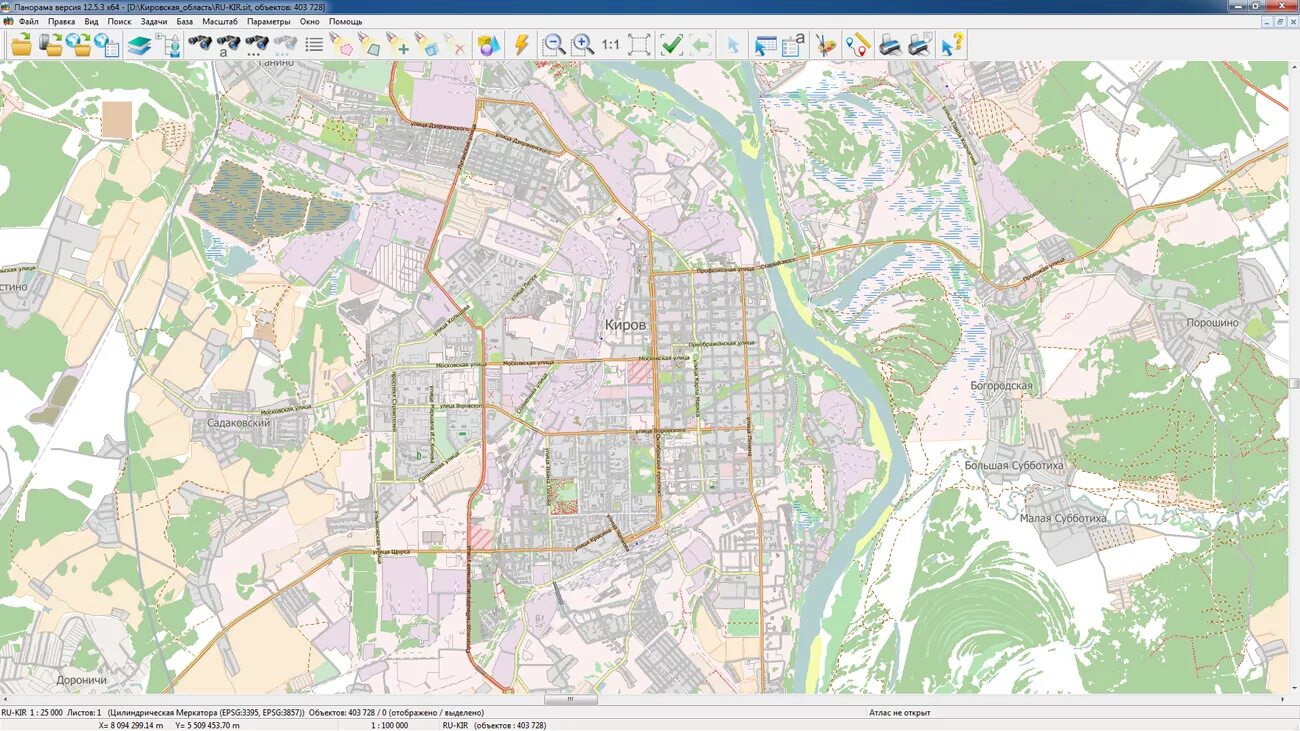Click binoculars with dots search icon
The height and width of the screenshot is (731, 1300).
coord(258,44)
